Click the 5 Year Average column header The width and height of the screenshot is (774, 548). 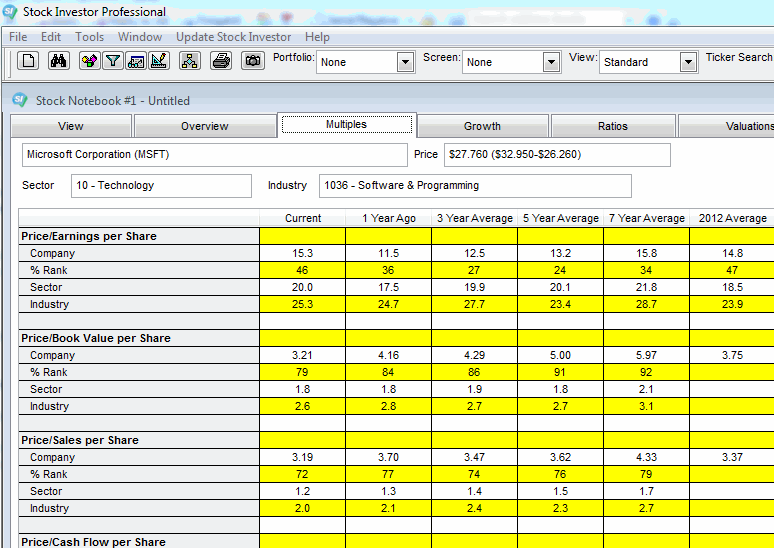click(560, 218)
